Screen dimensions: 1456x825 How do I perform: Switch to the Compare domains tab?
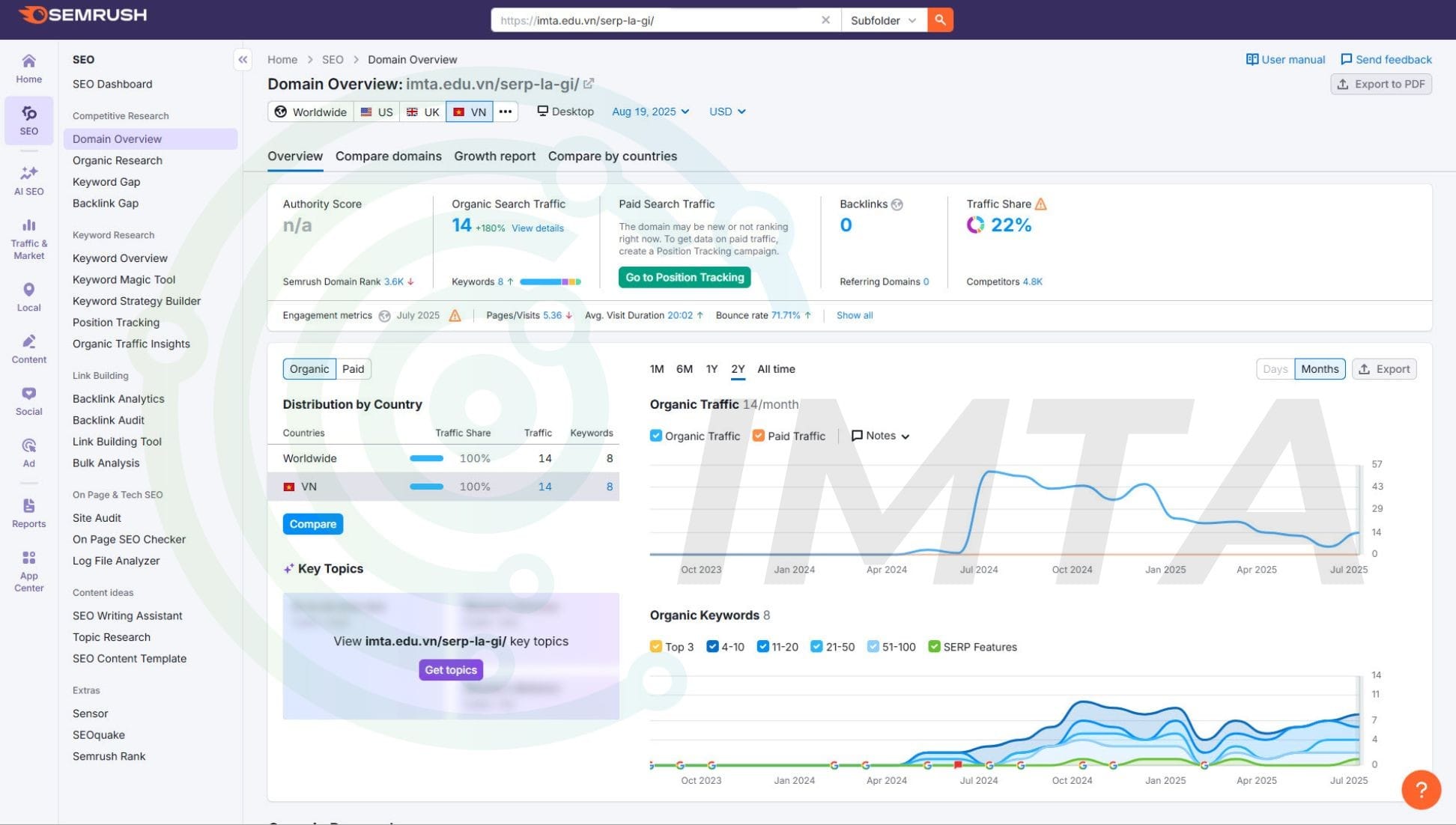click(x=388, y=156)
